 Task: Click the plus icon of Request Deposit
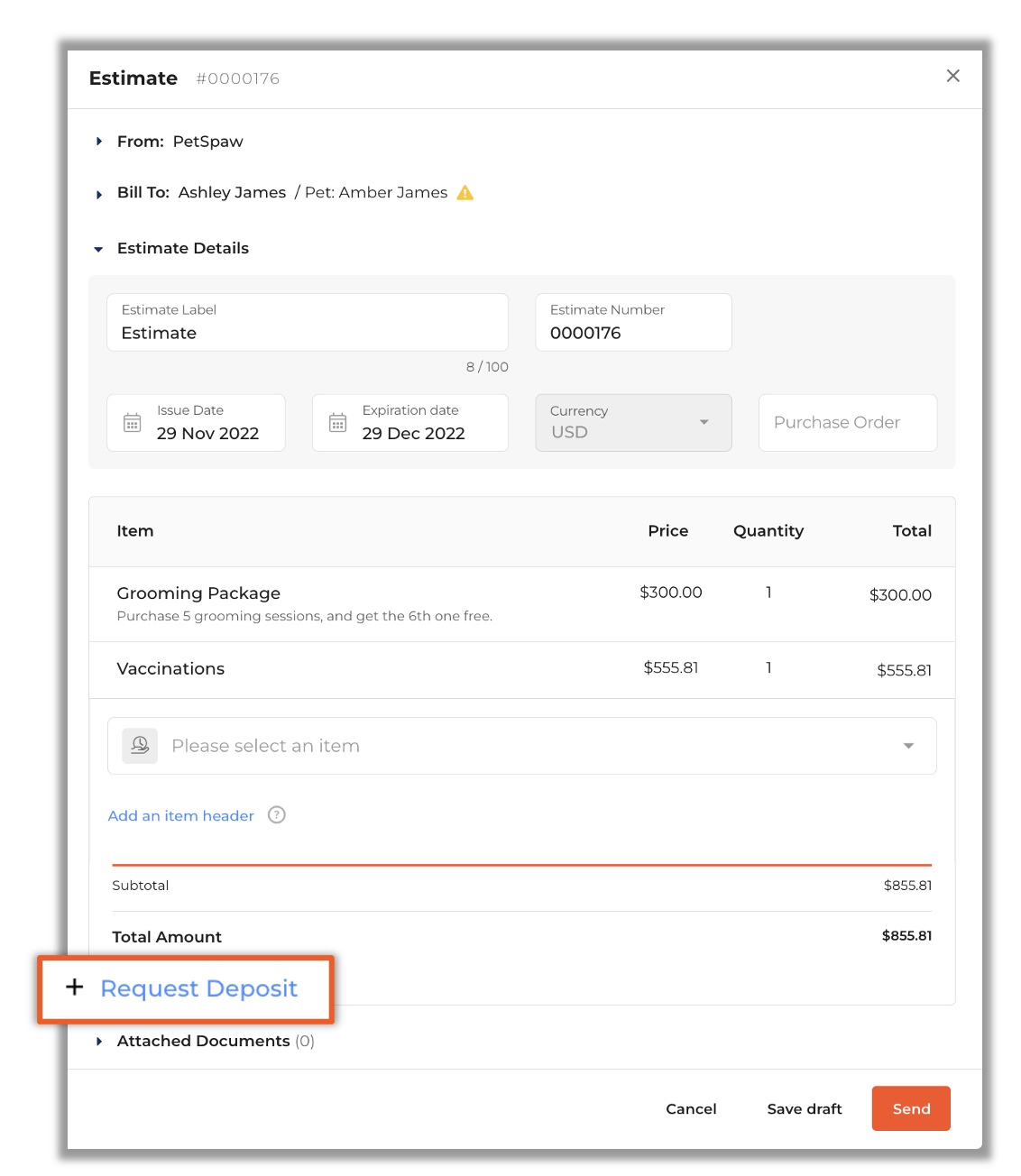(x=75, y=988)
